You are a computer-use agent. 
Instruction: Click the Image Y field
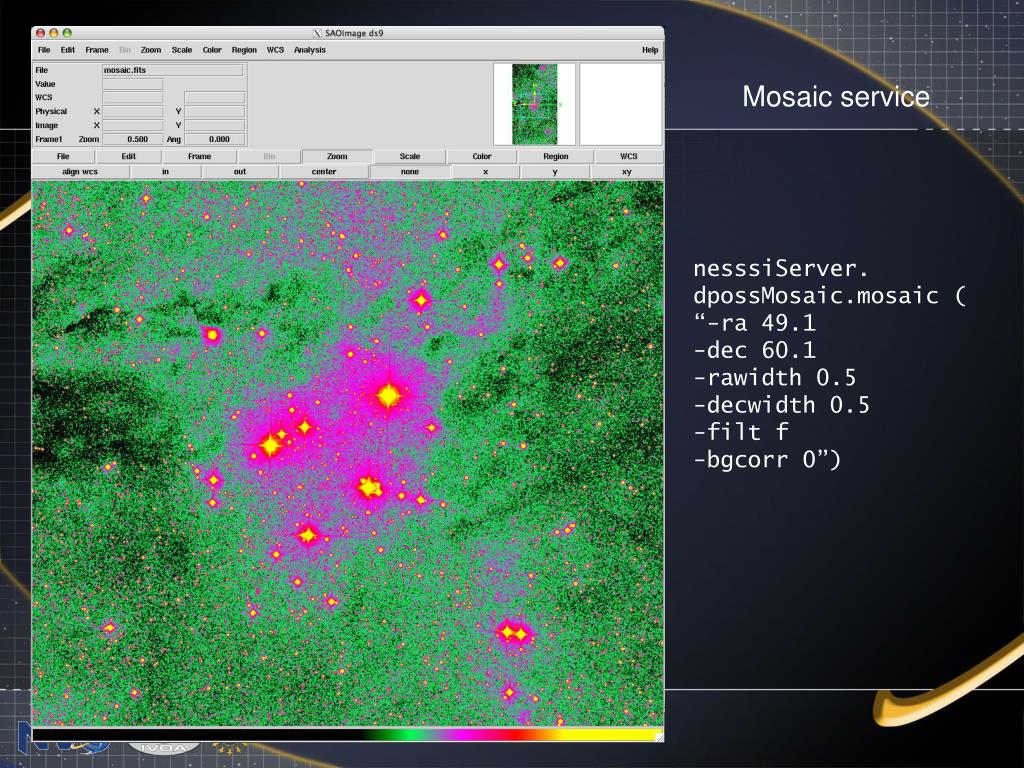pos(215,125)
